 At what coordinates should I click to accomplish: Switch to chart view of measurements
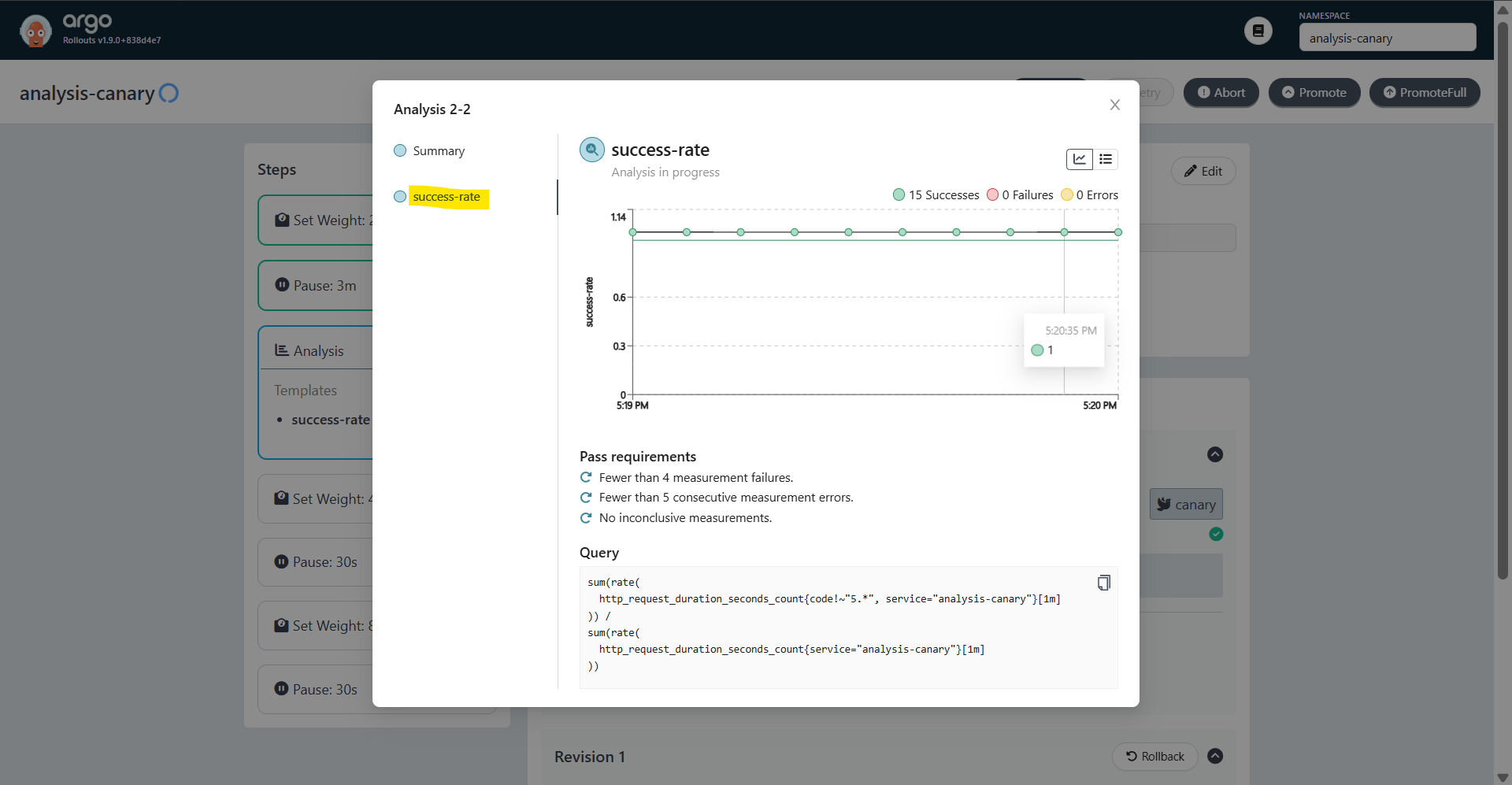click(x=1079, y=159)
